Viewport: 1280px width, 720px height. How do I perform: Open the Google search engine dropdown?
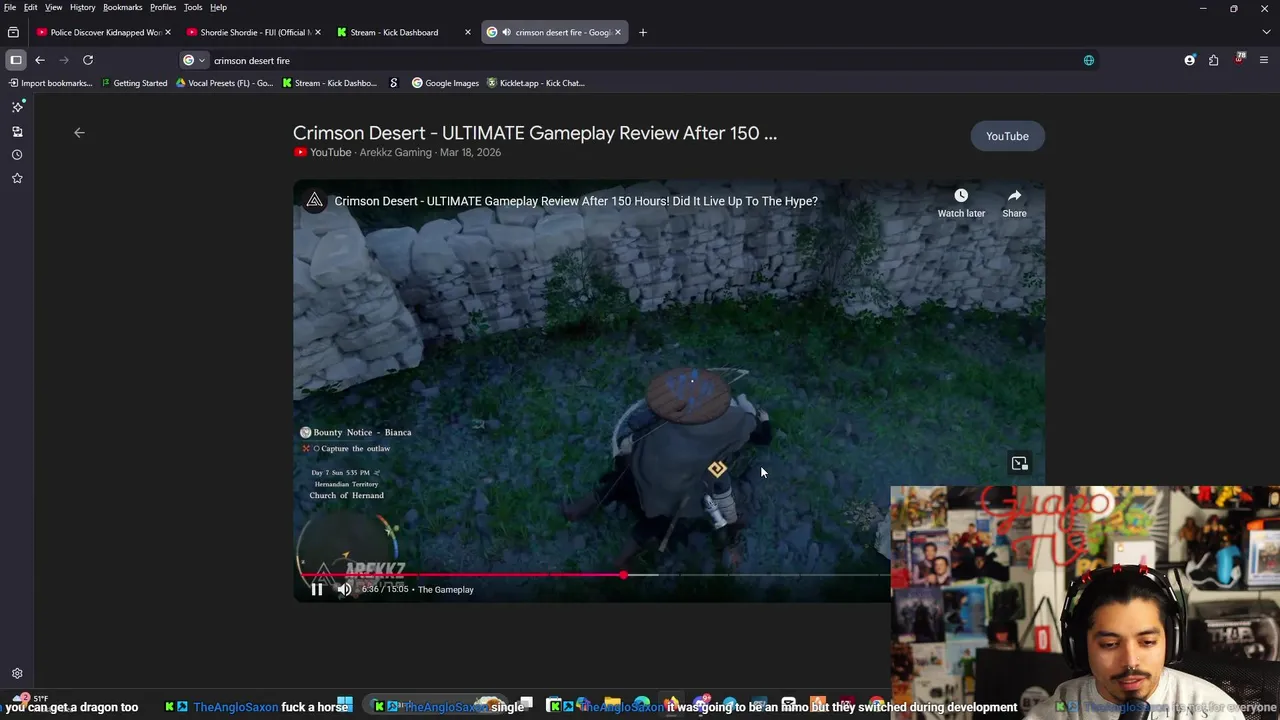(193, 60)
